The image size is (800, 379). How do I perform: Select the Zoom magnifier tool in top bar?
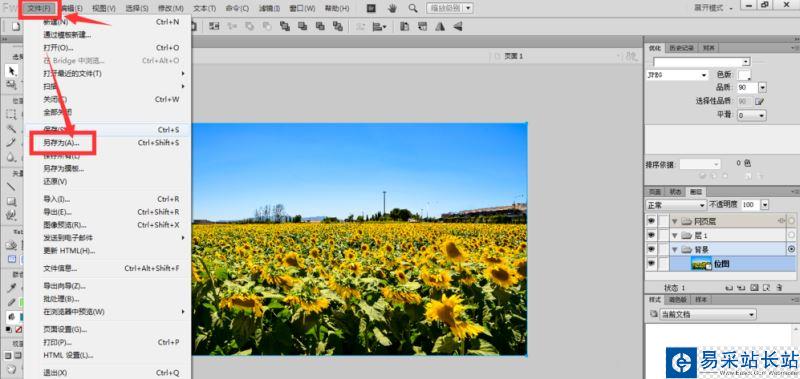click(x=413, y=8)
